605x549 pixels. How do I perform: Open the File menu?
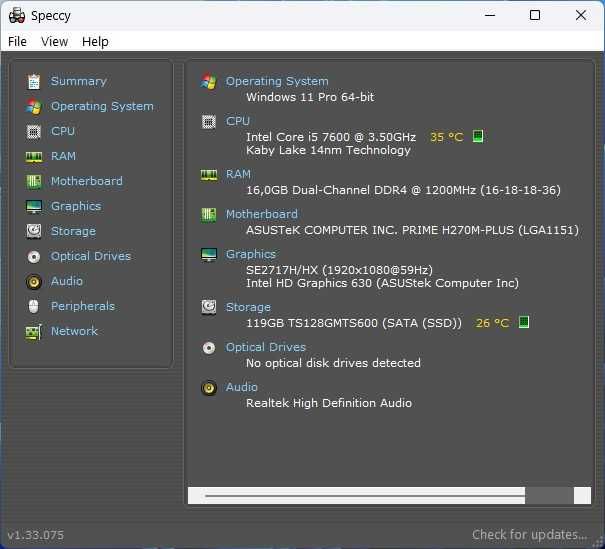pyautogui.click(x=17, y=41)
